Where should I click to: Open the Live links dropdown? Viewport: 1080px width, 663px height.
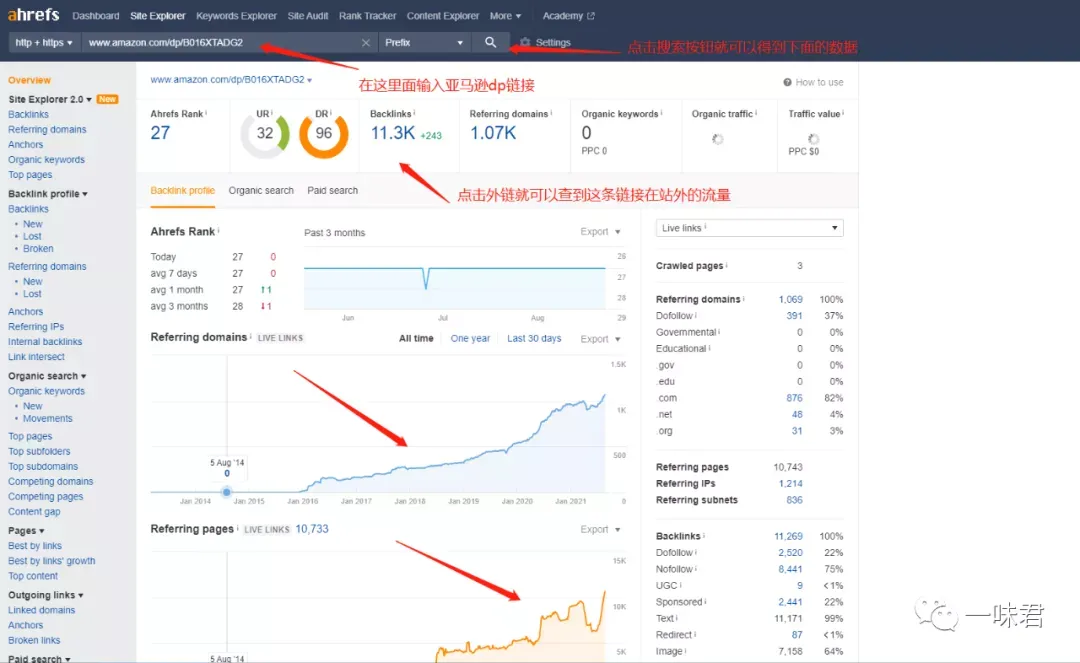[x=749, y=228]
